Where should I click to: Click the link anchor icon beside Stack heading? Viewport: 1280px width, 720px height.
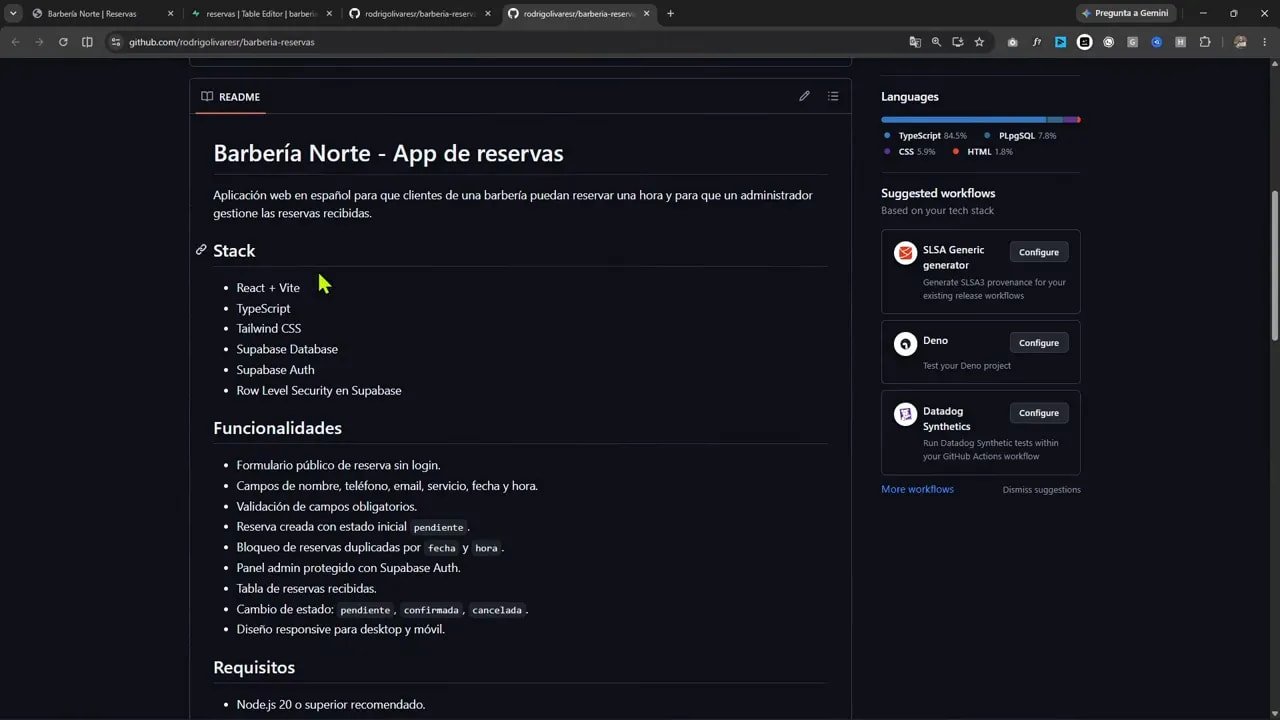click(x=201, y=250)
